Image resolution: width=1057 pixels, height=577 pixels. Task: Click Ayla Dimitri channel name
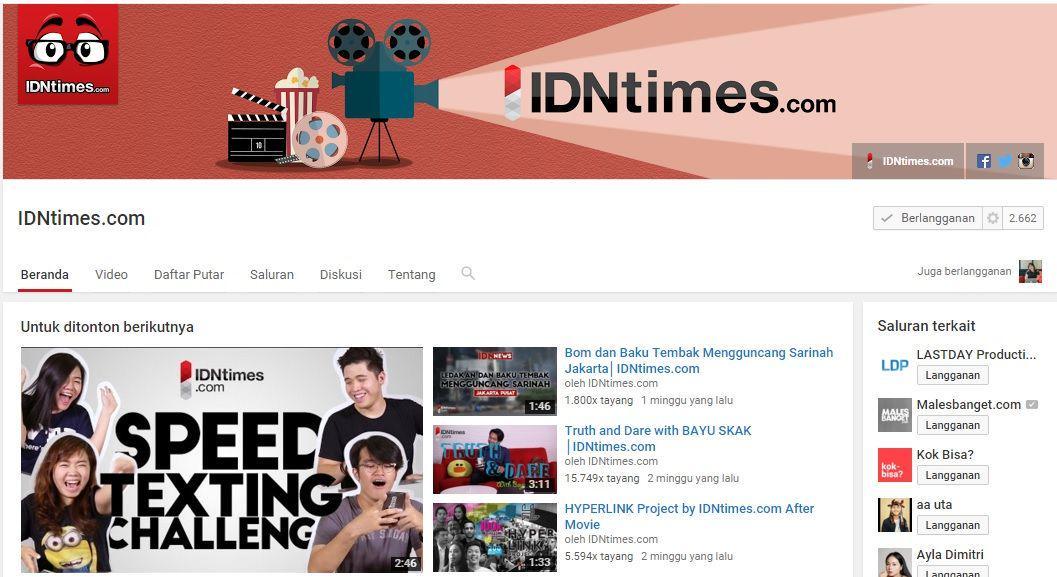coord(950,554)
